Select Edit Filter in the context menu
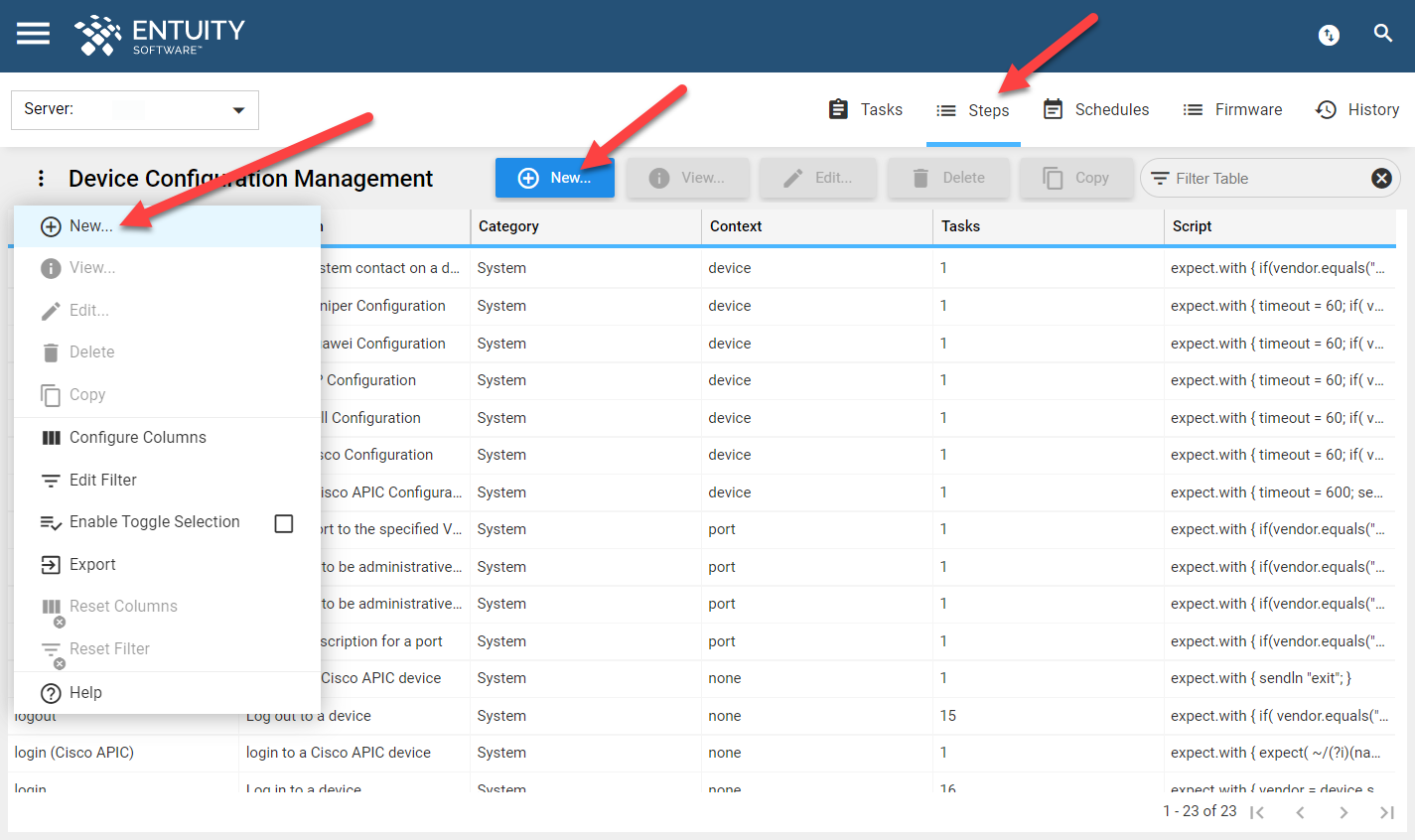 point(104,480)
